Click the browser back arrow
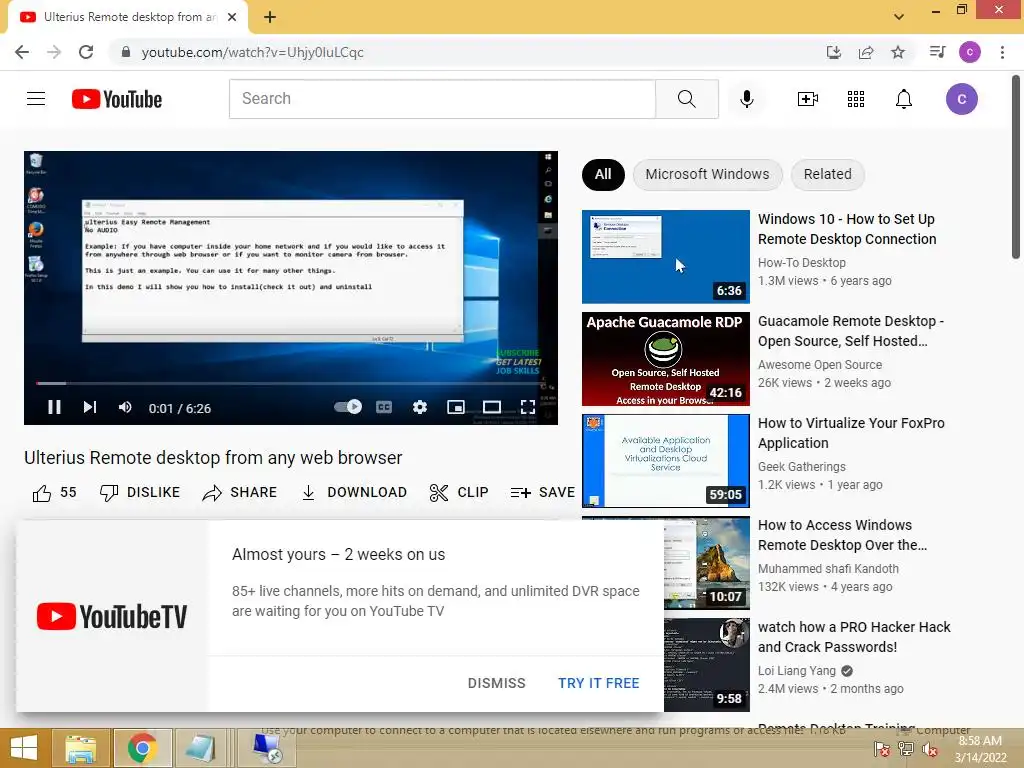This screenshot has width=1024, height=768. pos(22,52)
